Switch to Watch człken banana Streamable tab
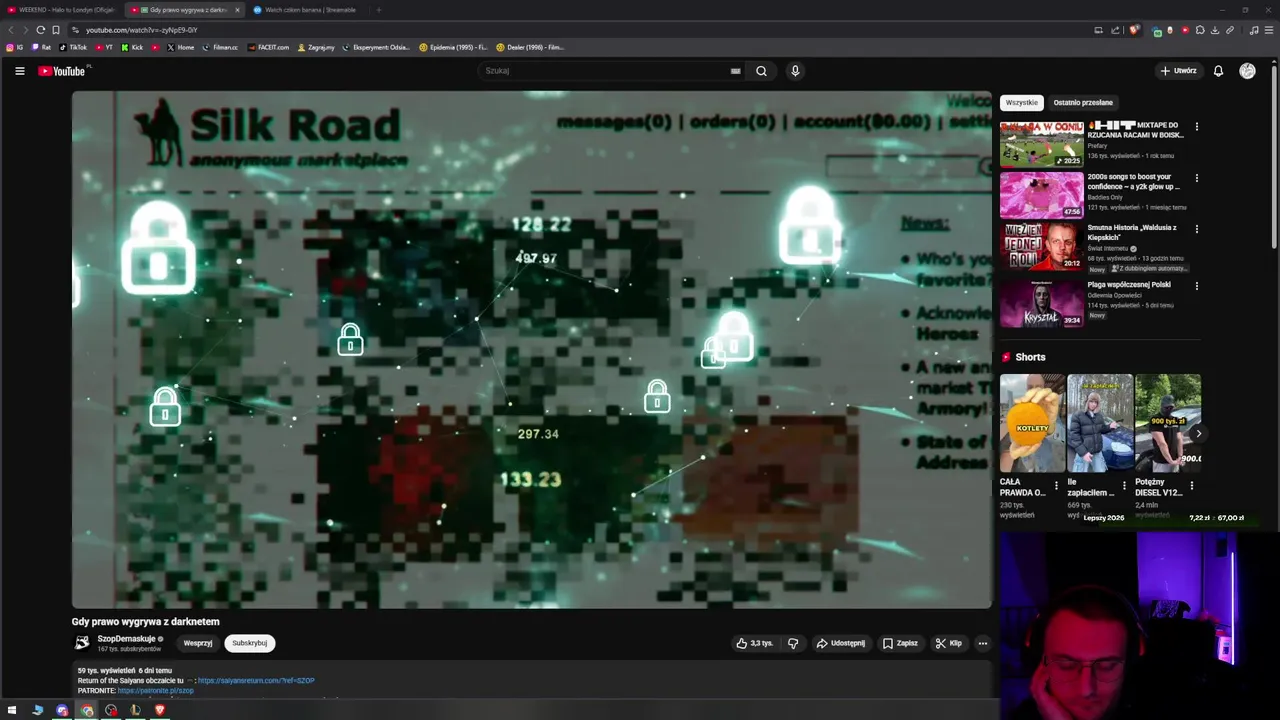 point(305,10)
